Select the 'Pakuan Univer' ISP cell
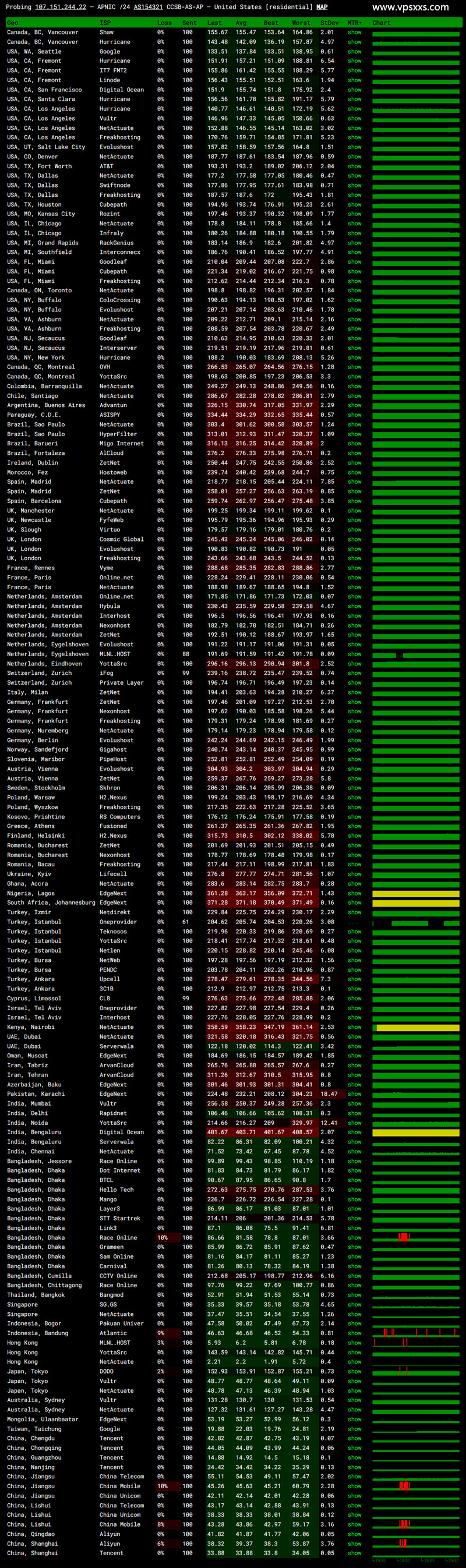466x1568 pixels. [x=121, y=1323]
